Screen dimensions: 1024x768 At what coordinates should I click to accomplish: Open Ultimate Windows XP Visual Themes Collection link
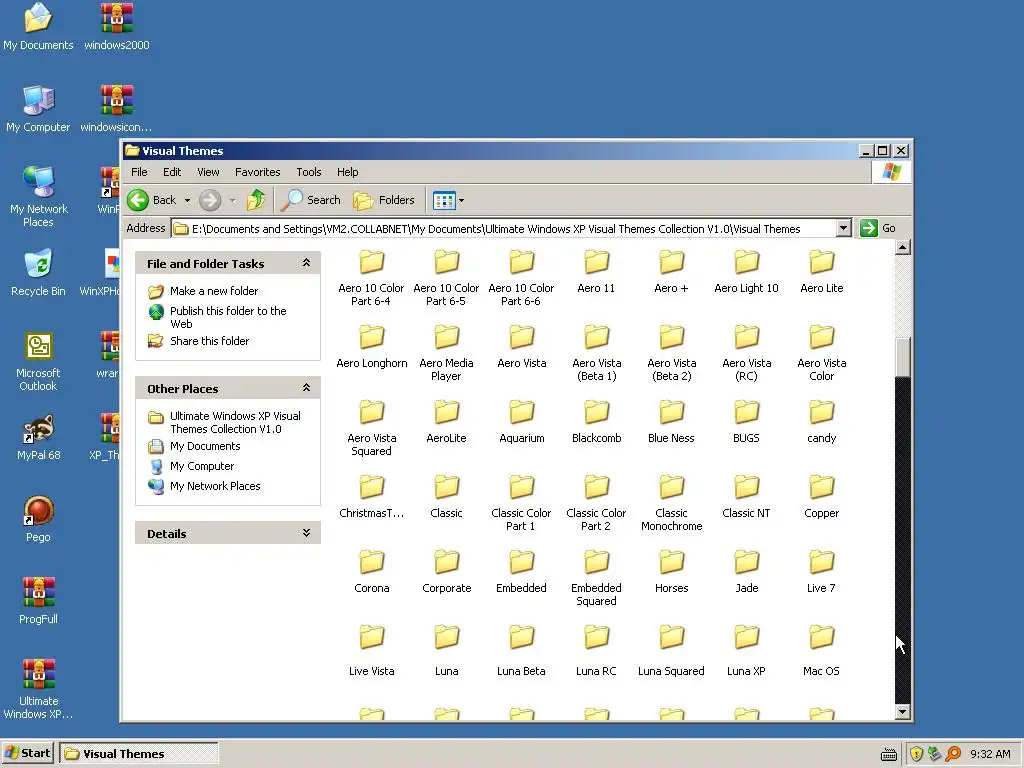pos(235,423)
